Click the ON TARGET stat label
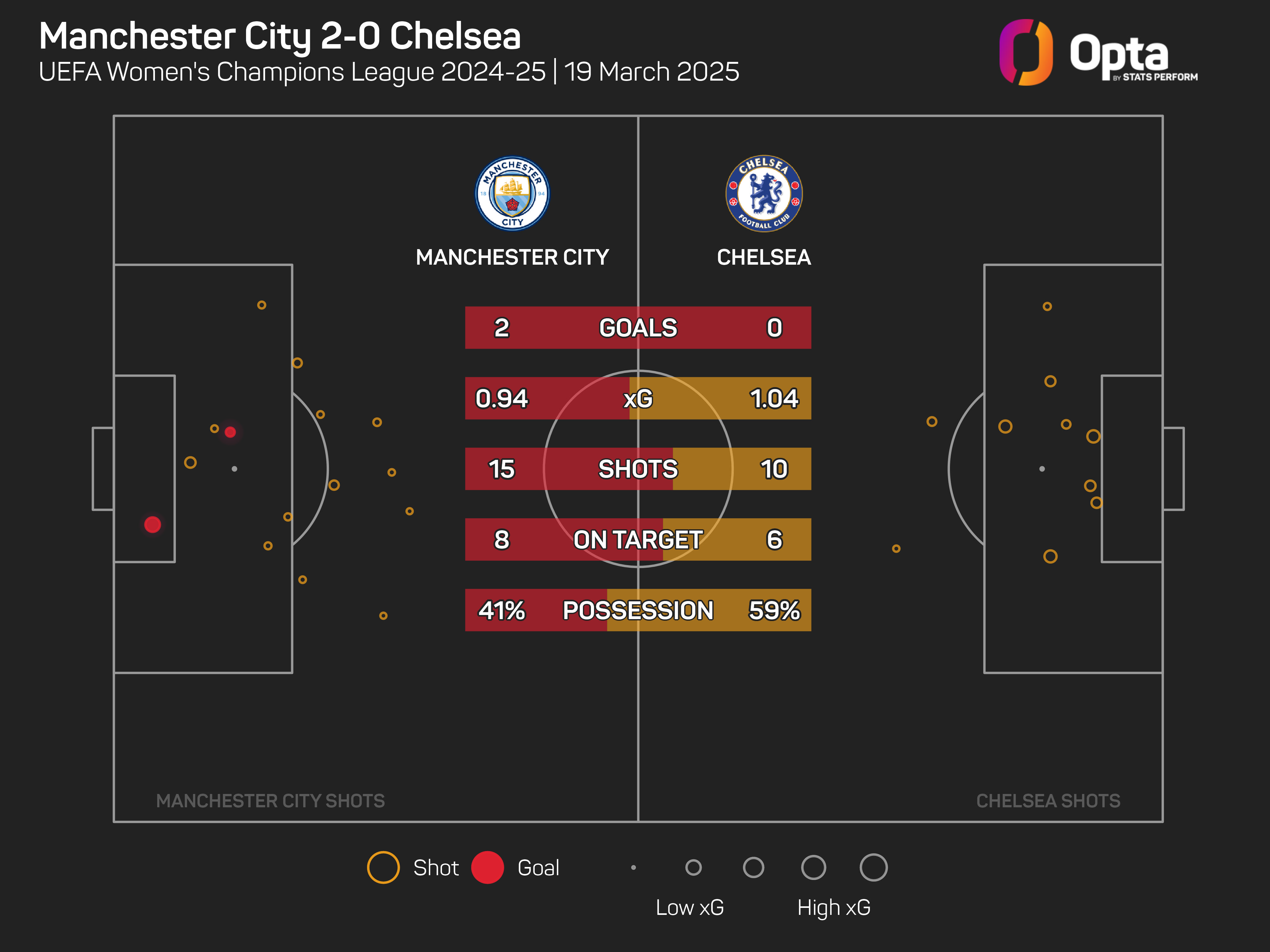 click(x=638, y=539)
